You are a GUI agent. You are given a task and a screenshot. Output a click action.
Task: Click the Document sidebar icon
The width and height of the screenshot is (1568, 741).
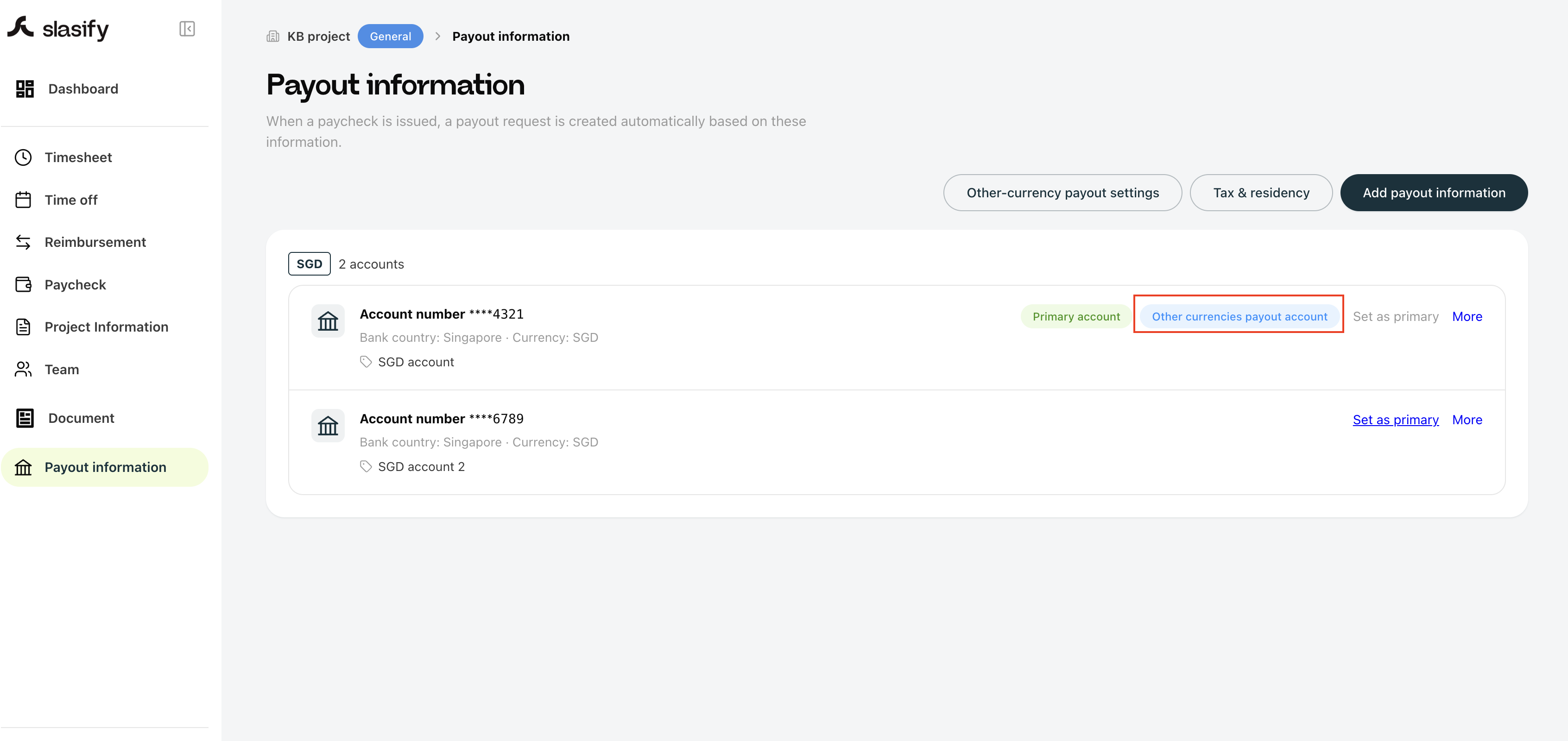(x=25, y=418)
